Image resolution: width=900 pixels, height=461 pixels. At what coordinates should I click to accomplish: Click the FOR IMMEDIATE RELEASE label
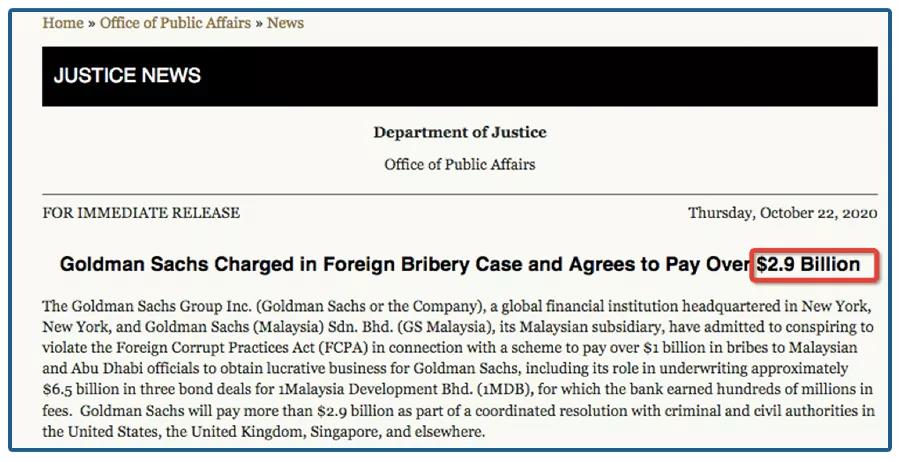coord(141,213)
